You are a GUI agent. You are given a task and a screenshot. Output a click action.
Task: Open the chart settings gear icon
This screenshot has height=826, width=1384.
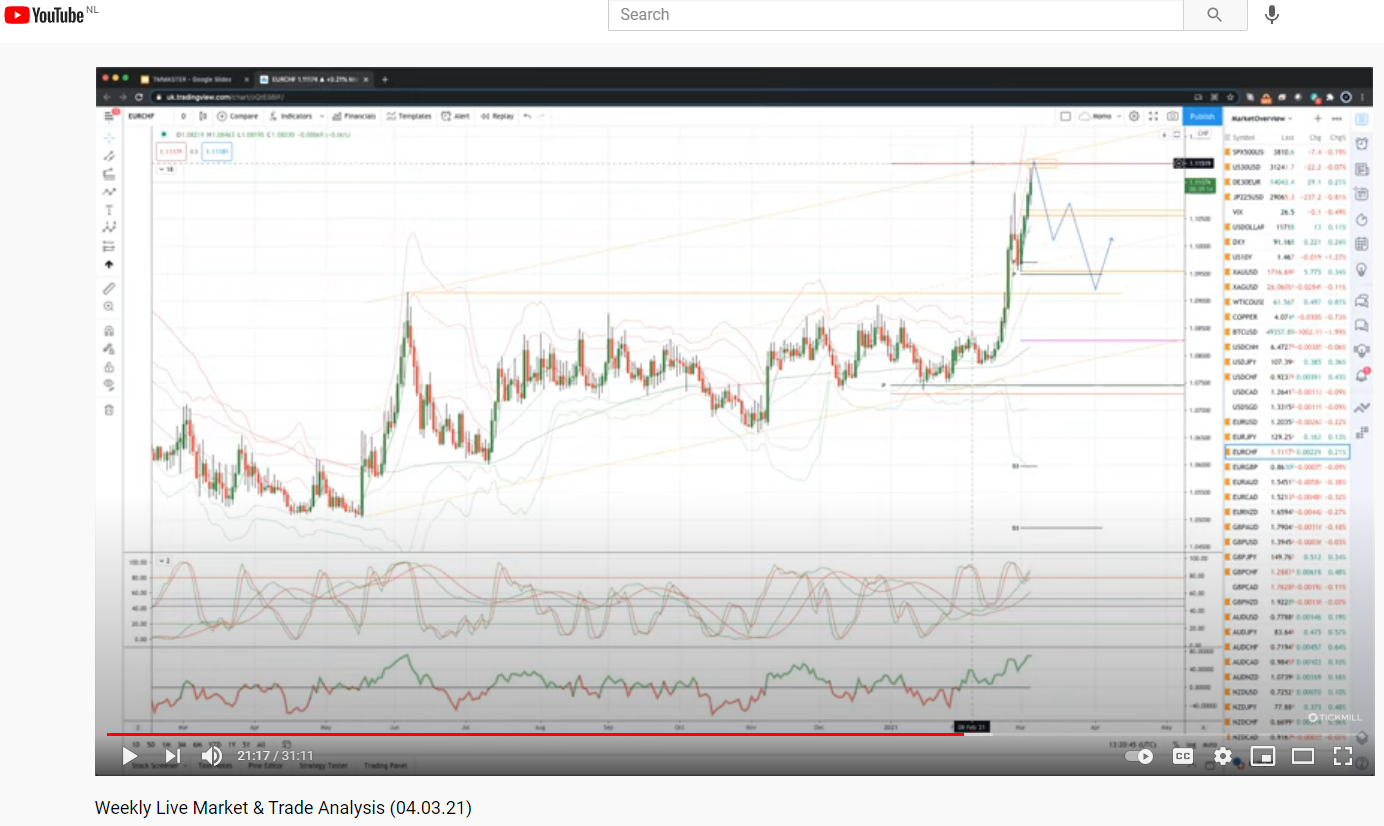coord(1134,116)
